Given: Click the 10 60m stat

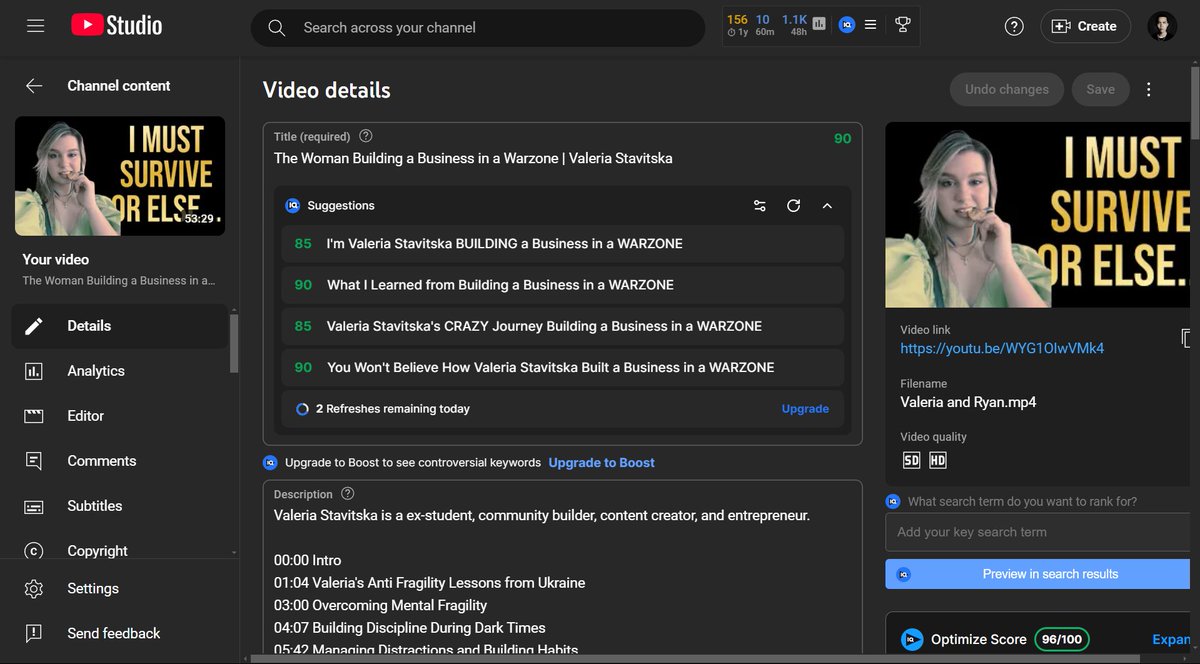Looking at the screenshot, I should click(x=764, y=25).
